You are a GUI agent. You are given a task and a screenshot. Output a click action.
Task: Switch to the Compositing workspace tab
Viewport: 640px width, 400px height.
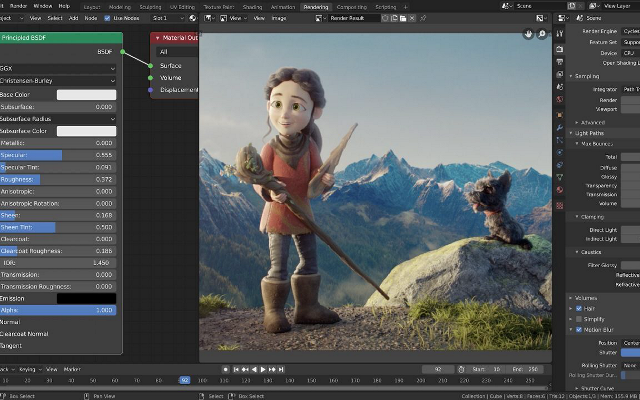click(x=352, y=7)
